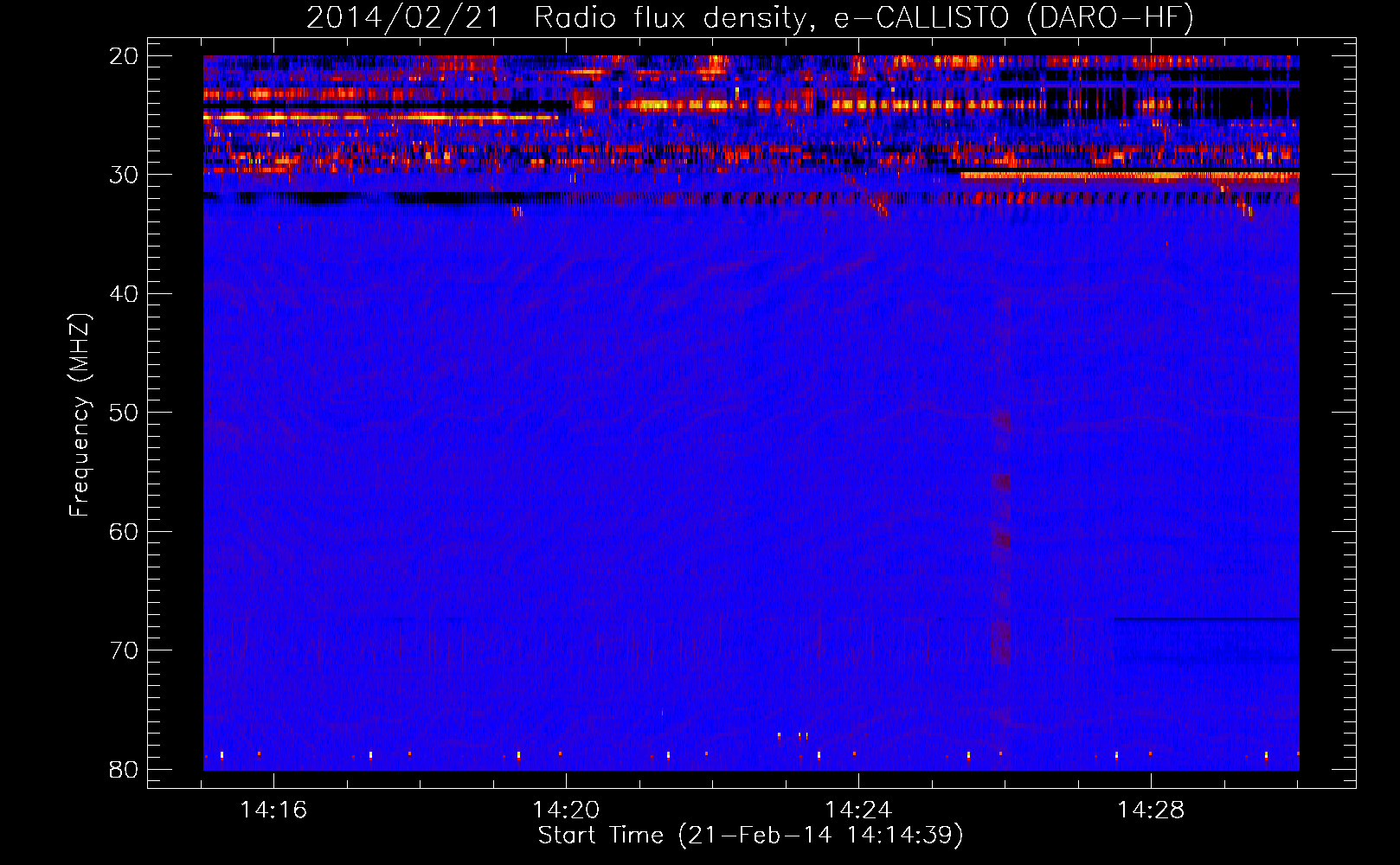The width and height of the screenshot is (1400, 865).
Task: Select the 60 MHz frequency tick label
Action: point(124,531)
